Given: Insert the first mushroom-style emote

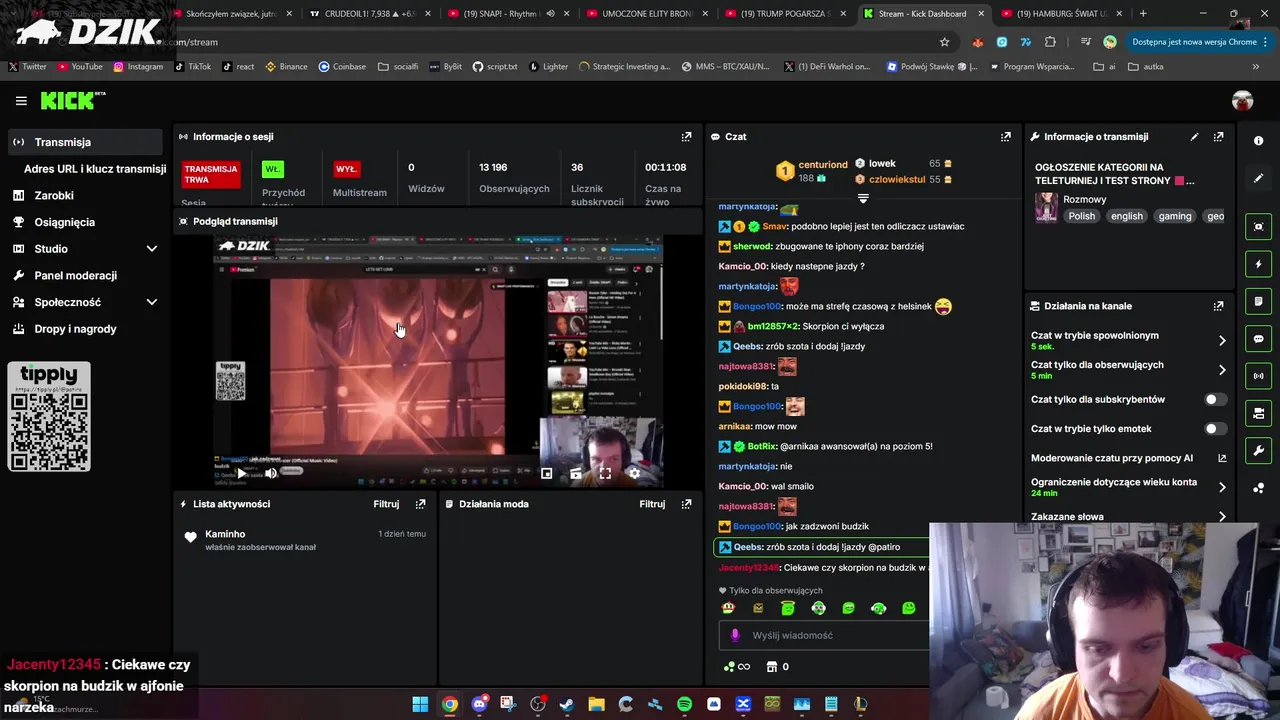Looking at the screenshot, I should [728, 608].
